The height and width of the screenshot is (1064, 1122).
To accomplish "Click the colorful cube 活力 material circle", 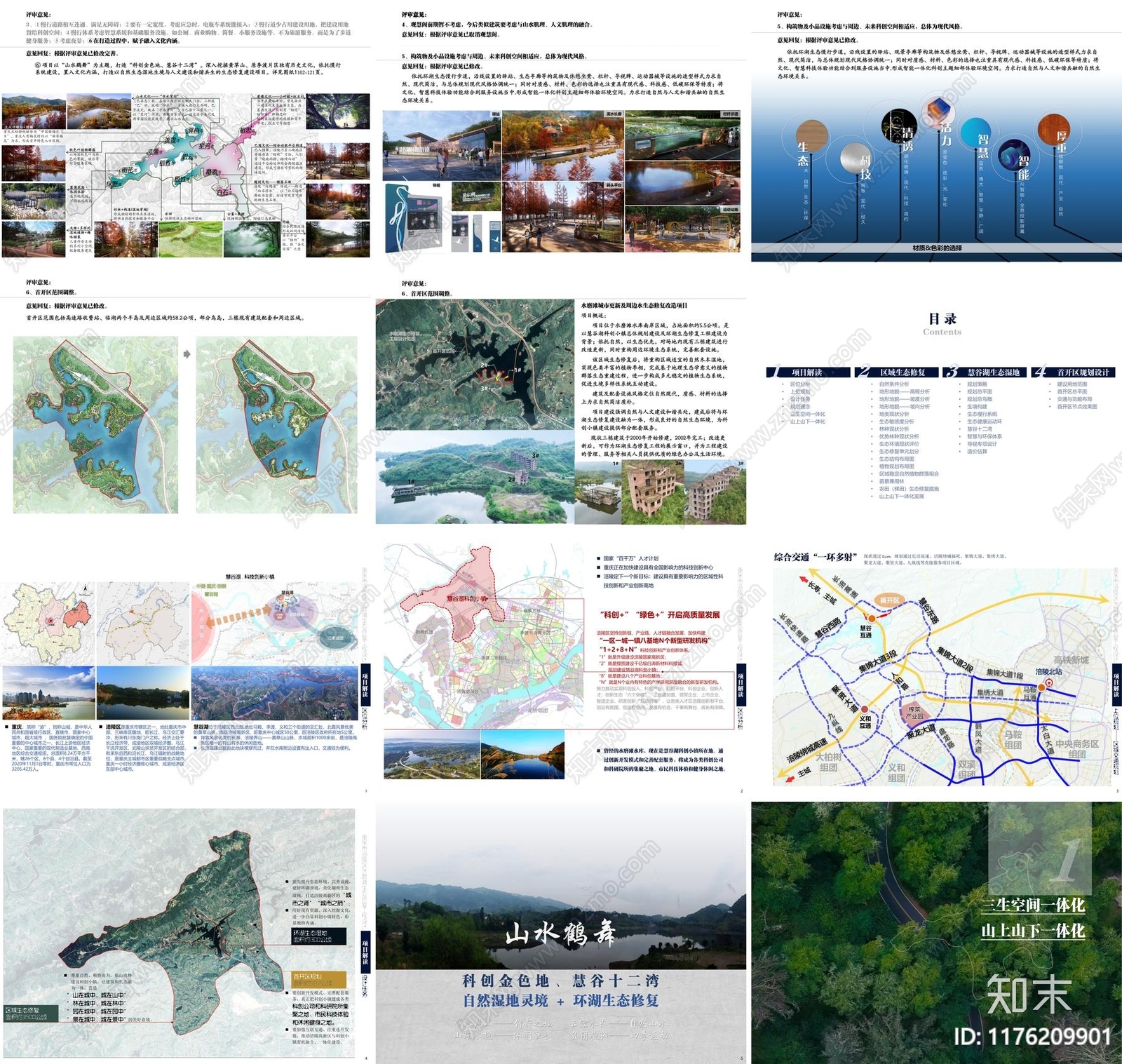I will point(938,112).
